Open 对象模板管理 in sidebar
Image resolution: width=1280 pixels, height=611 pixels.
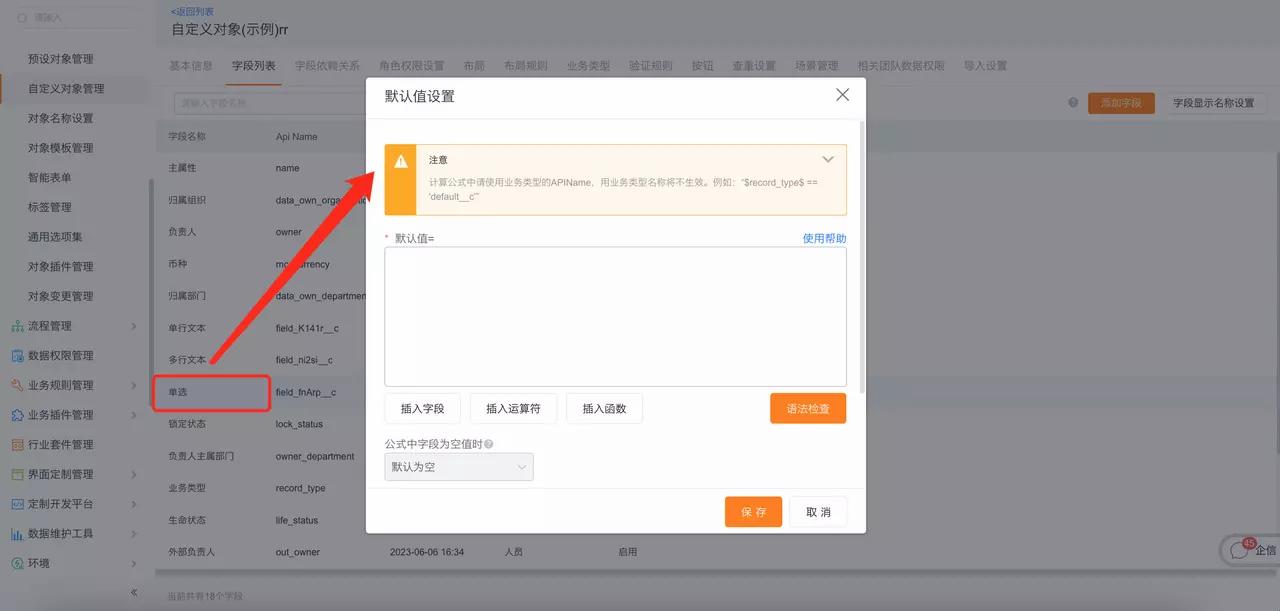pyautogui.click(x=60, y=148)
